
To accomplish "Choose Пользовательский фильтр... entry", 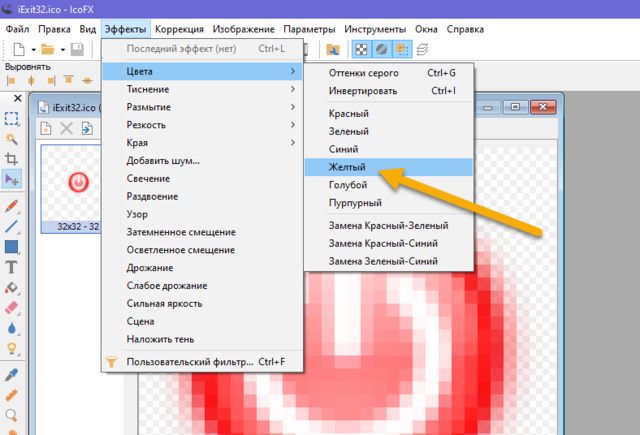I will point(202,362).
